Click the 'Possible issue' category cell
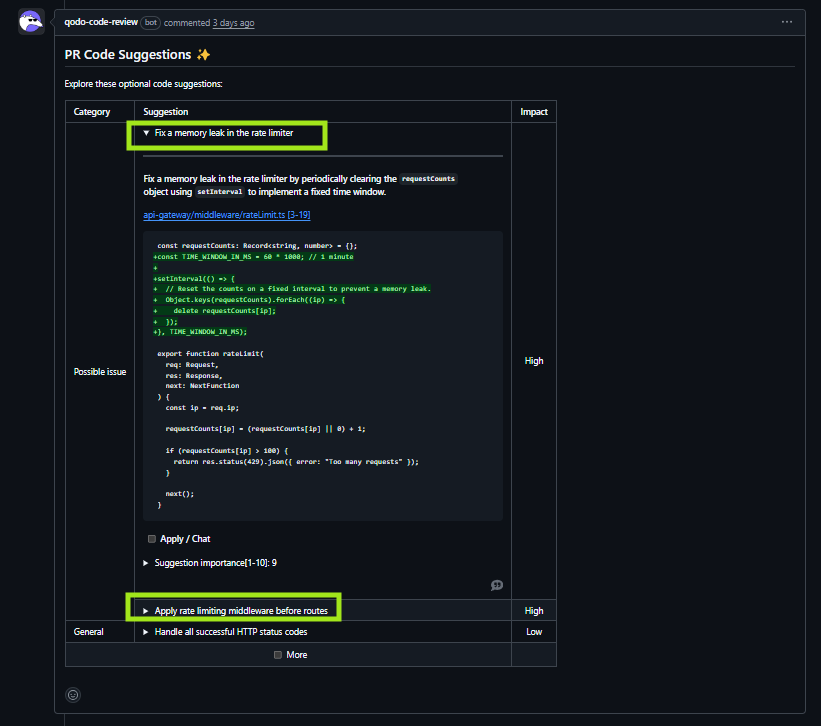 (x=100, y=372)
